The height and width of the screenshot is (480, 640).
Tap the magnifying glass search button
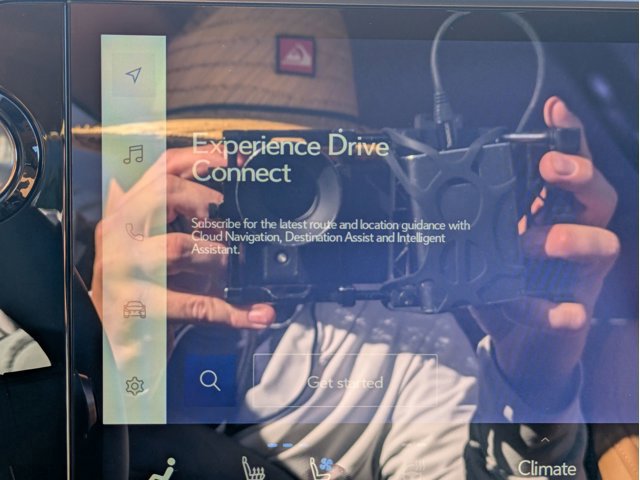pyautogui.click(x=210, y=380)
